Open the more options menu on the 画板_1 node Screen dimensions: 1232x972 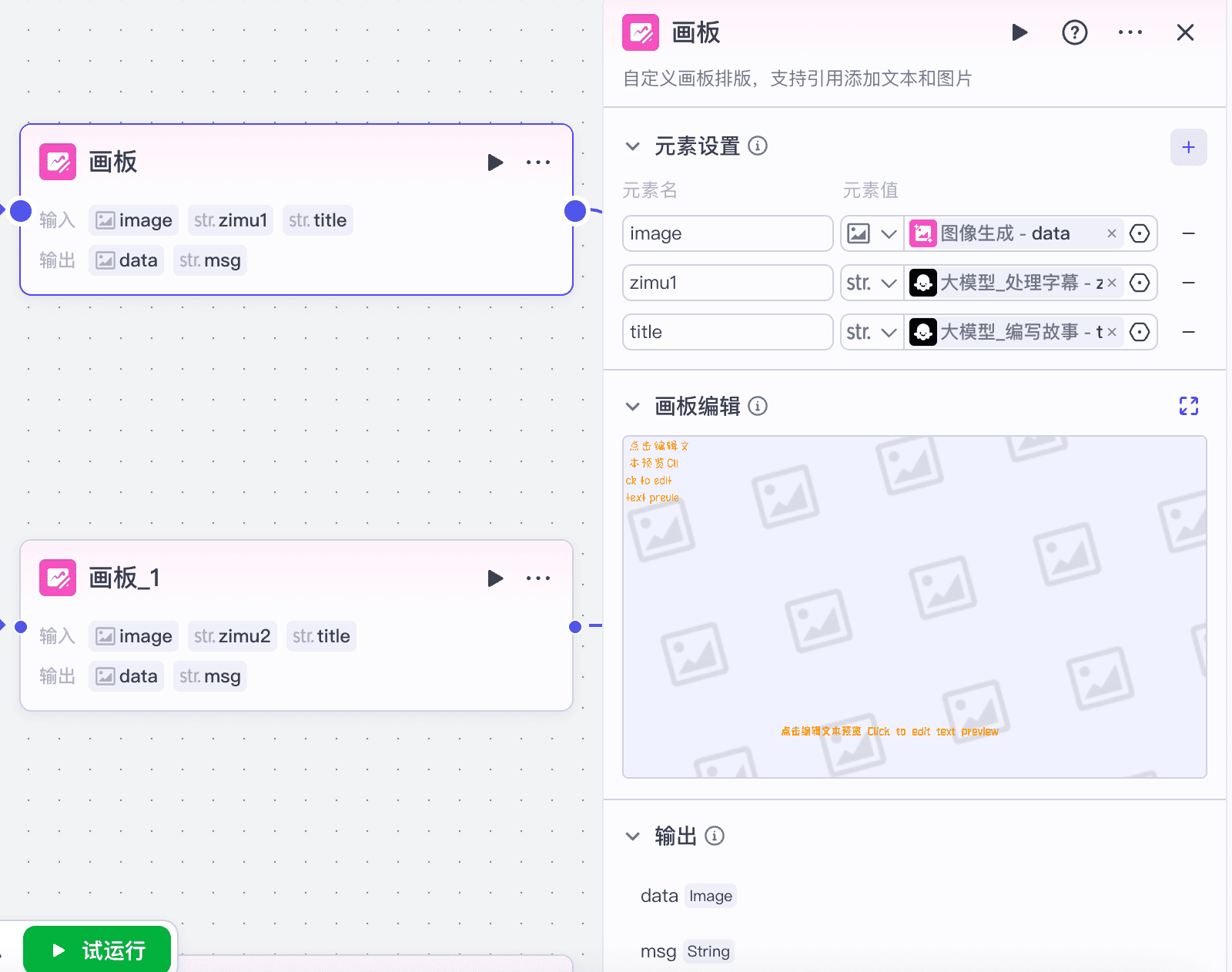(538, 578)
